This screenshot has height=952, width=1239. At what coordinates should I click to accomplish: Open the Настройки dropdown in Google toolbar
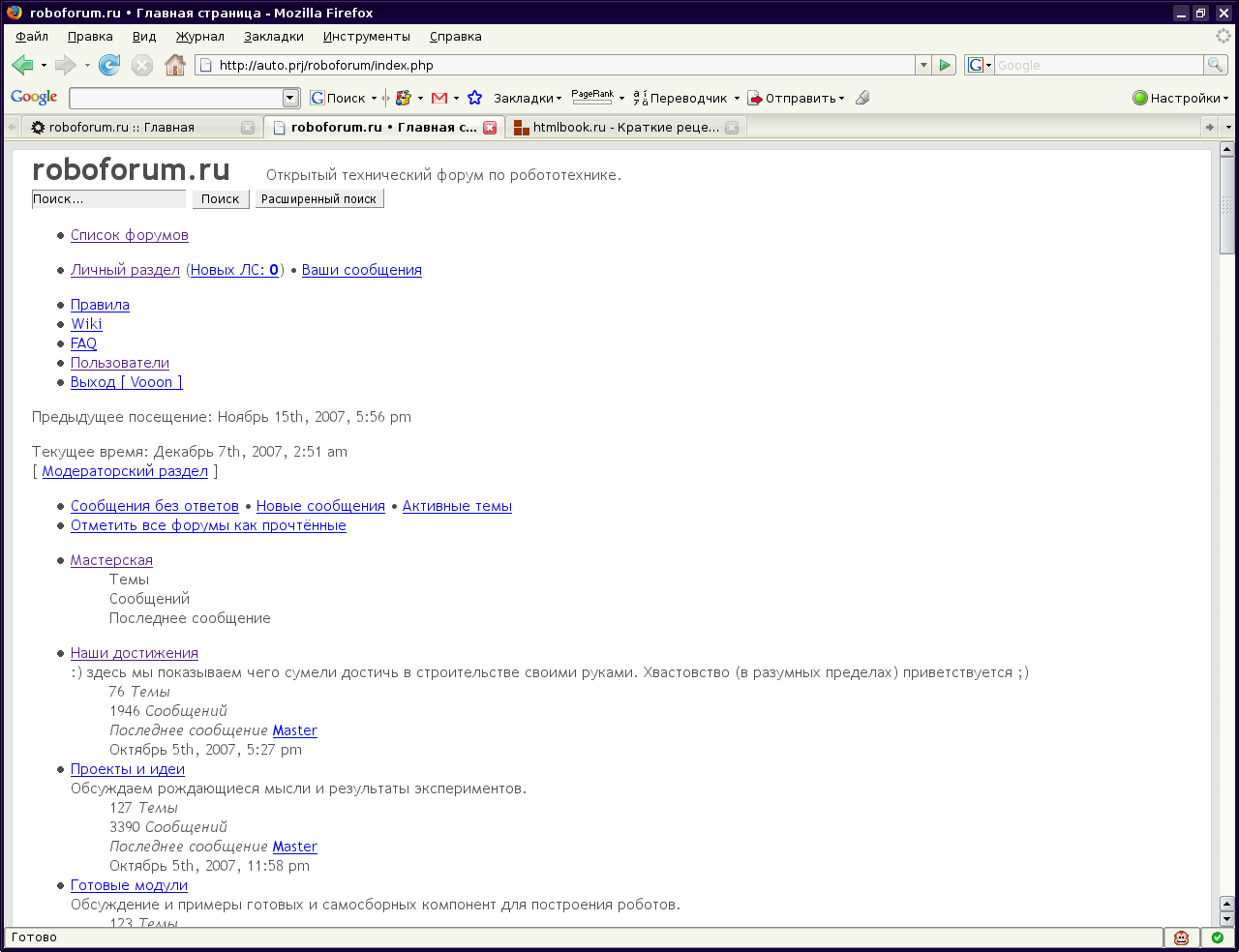click(x=1180, y=98)
